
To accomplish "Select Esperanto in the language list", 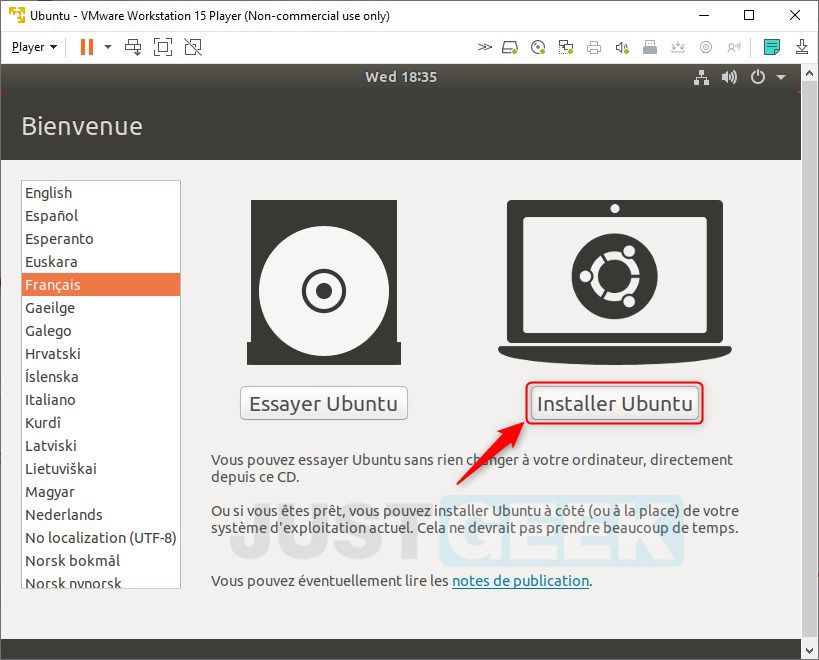I will (101, 239).
